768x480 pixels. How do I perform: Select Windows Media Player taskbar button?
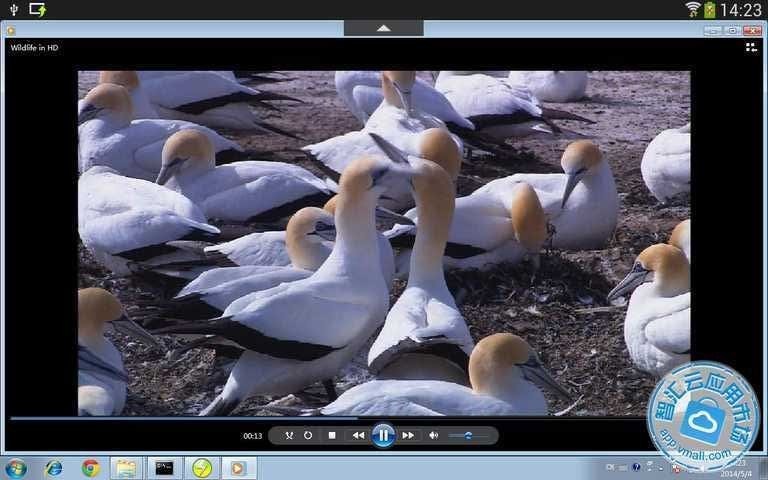click(x=238, y=468)
